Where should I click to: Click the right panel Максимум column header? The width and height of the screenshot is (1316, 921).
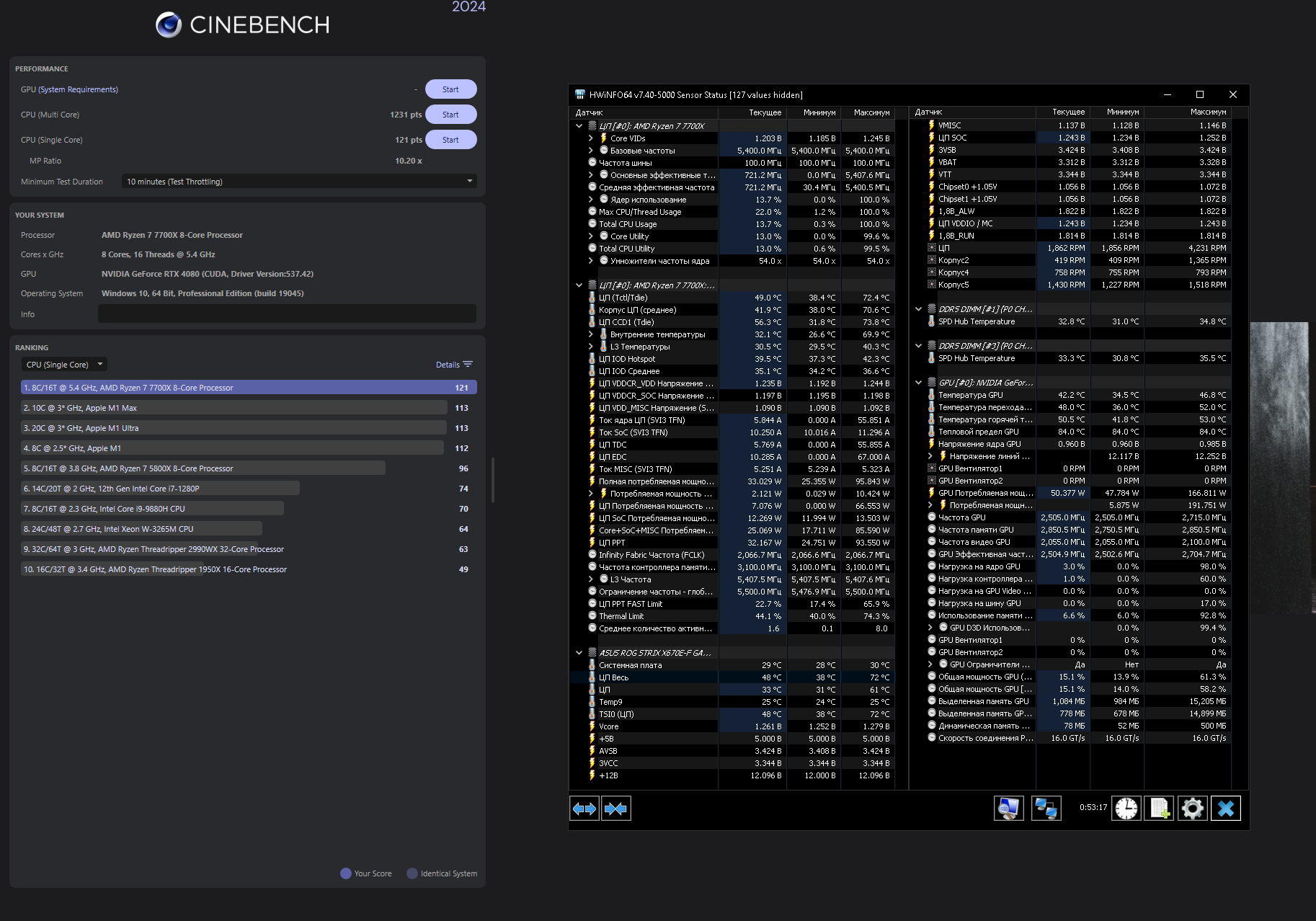click(1188, 112)
